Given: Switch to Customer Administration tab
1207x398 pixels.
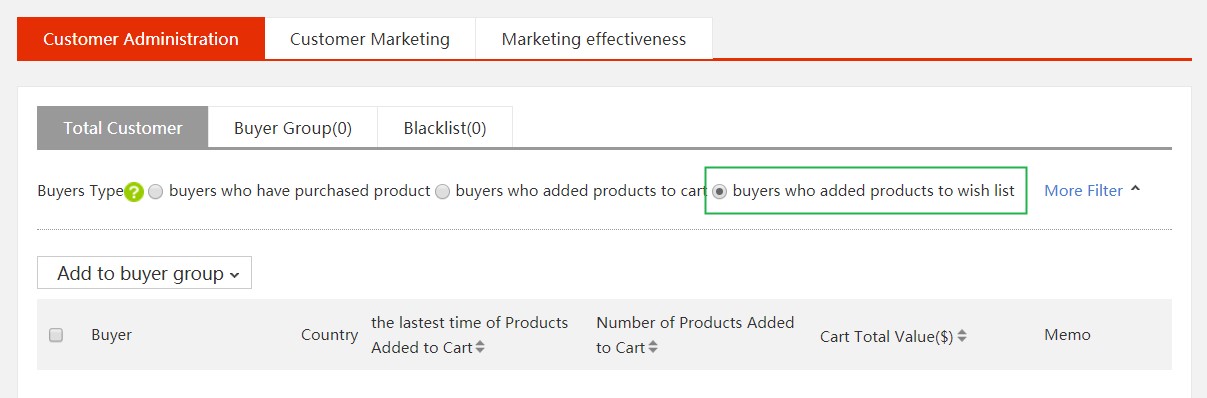Looking at the screenshot, I should pyautogui.click(x=141, y=39).
